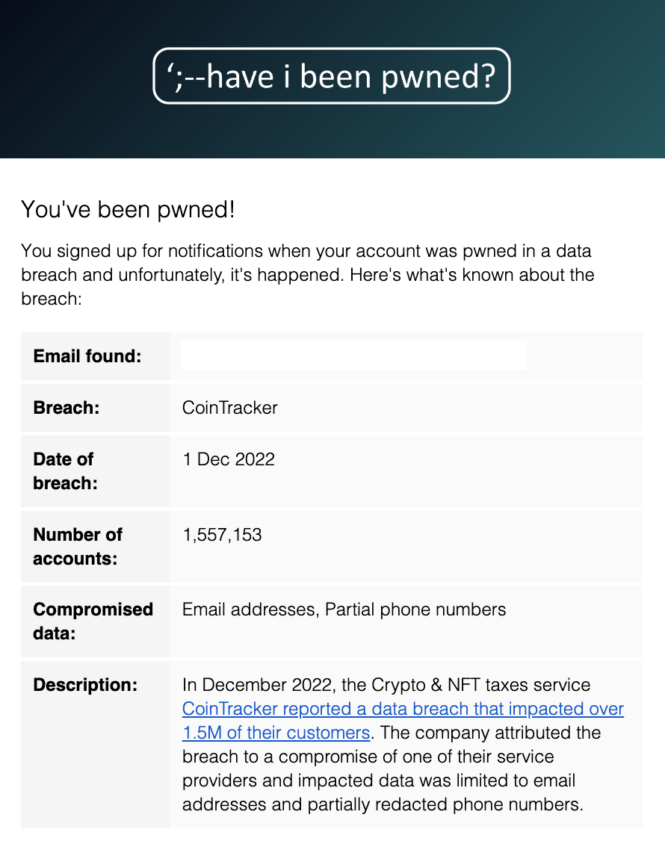665x850 pixels.
Task: Click the 'Email found:' label
Action: [87, 356]
